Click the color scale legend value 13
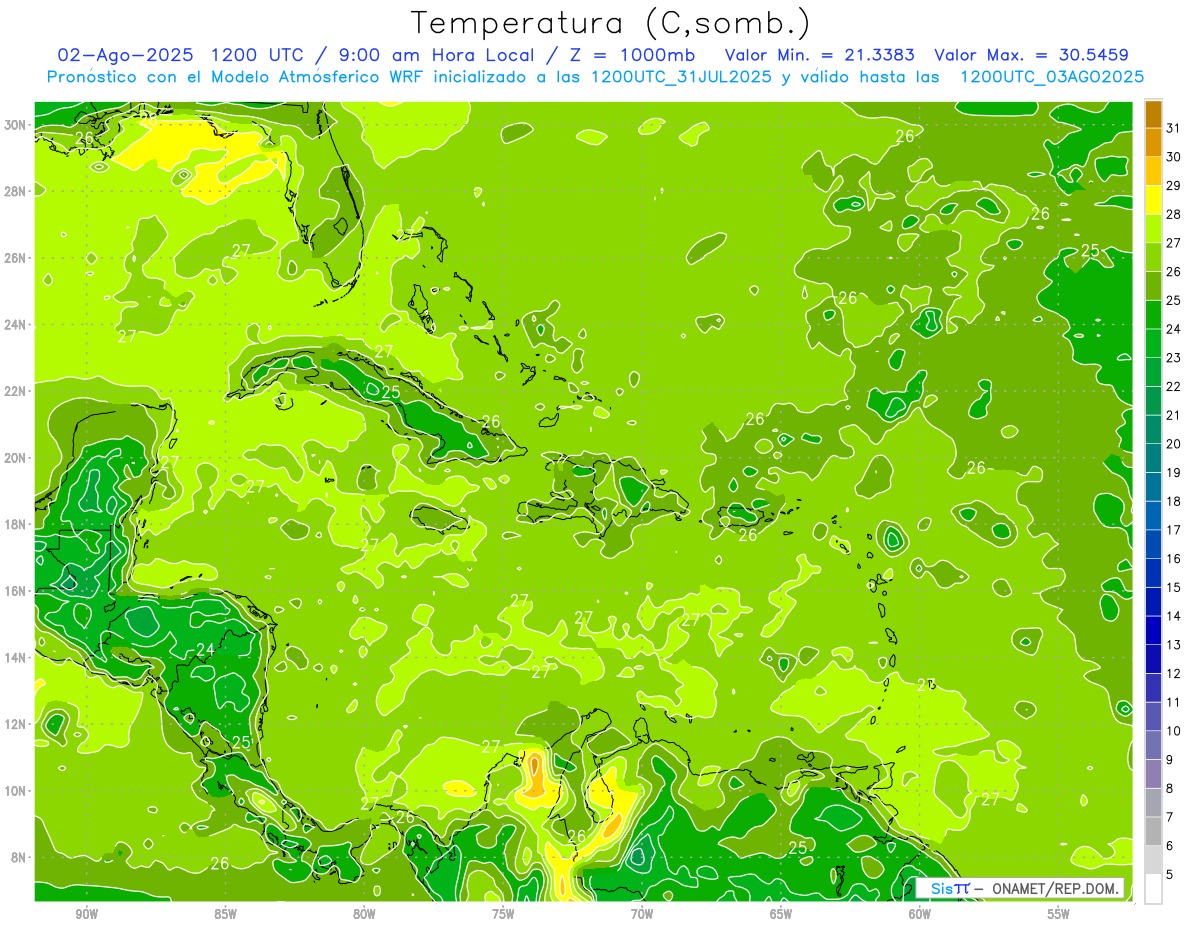 pos(1174,645)
